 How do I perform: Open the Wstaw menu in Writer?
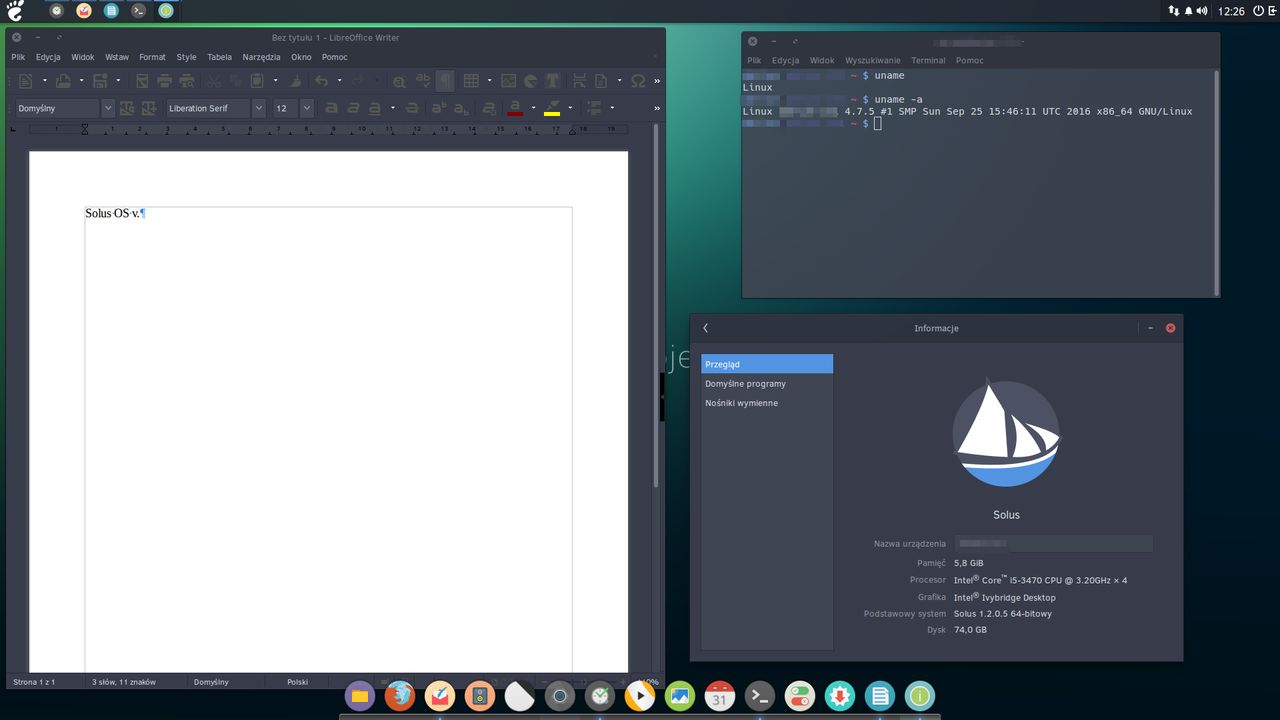pyautogui.click(x=117, y=57)
